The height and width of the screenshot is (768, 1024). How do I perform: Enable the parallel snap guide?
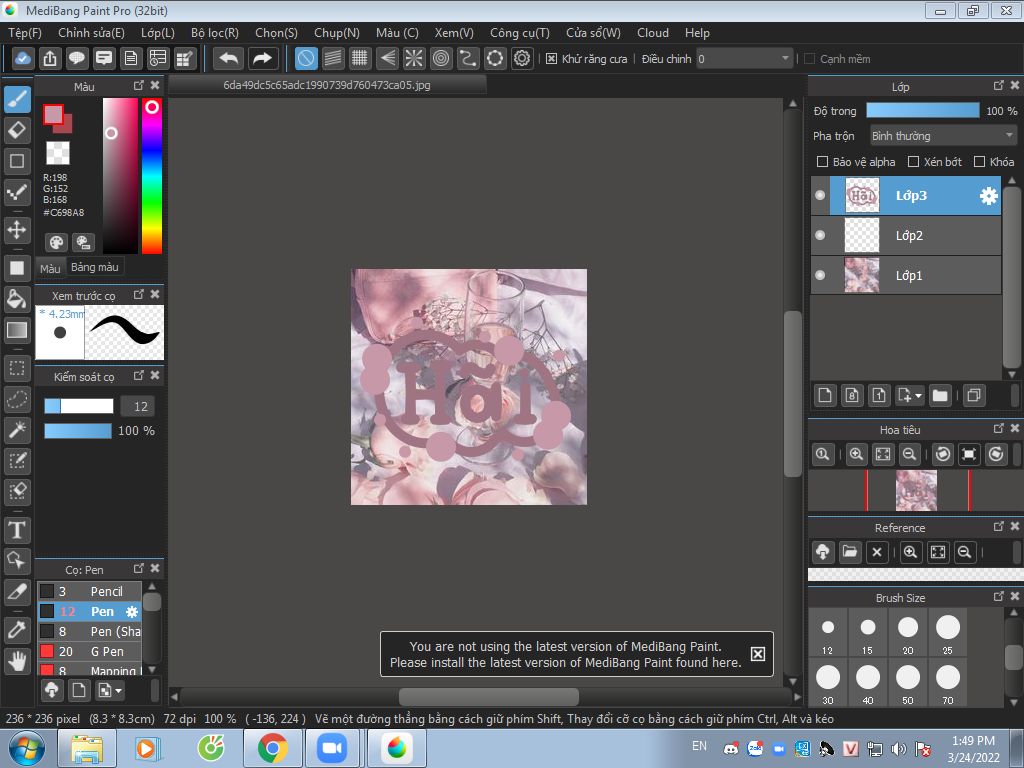click(x=333, y=59)
